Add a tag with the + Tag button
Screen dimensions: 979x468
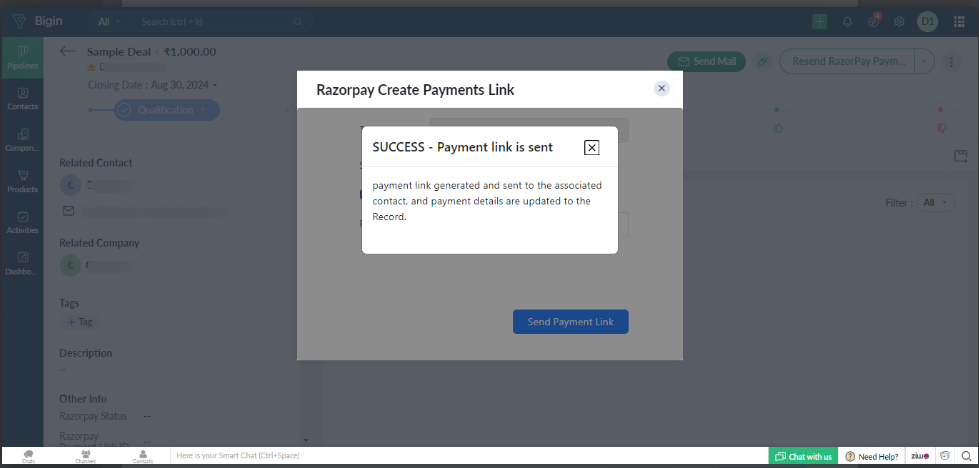tap(79, 322)
